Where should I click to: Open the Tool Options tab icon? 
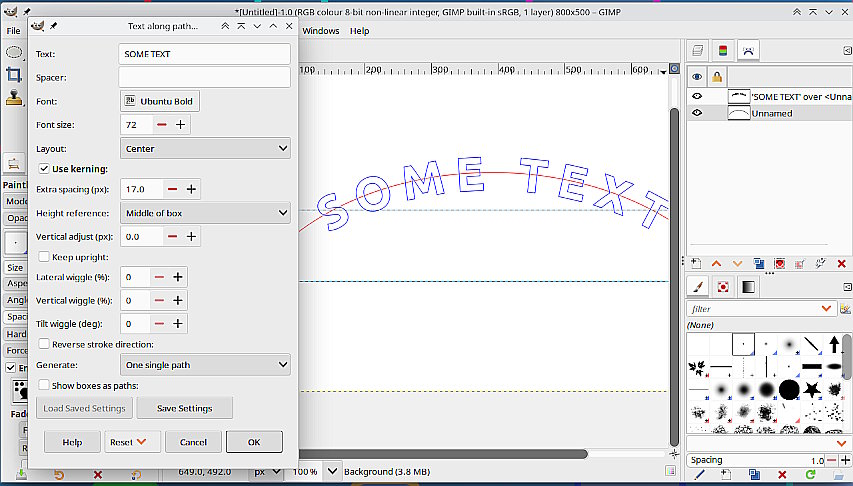(14, 164)
